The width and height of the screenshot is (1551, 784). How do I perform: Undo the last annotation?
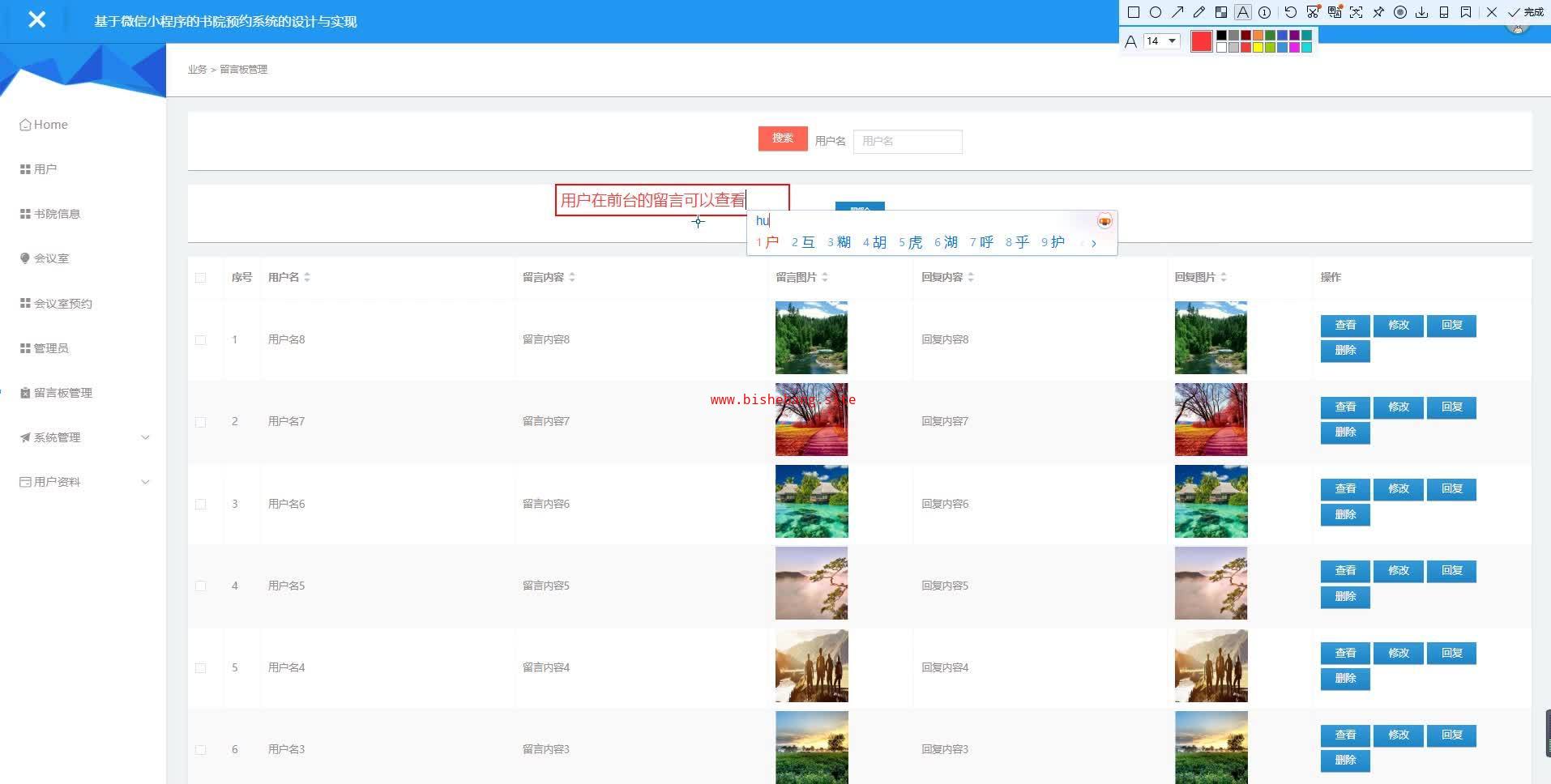(x=1291, y=12)
